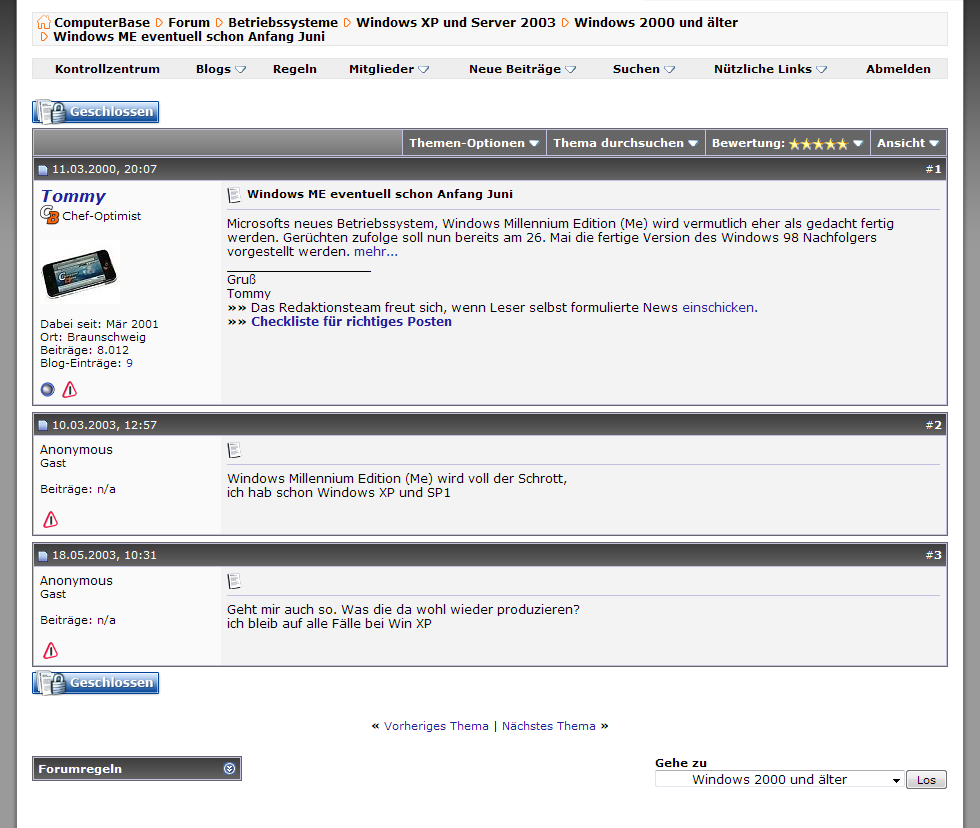The height and width of the screenshot is (828, 980).
Task: Click post number #1 permalink
Action: point(933,169)
